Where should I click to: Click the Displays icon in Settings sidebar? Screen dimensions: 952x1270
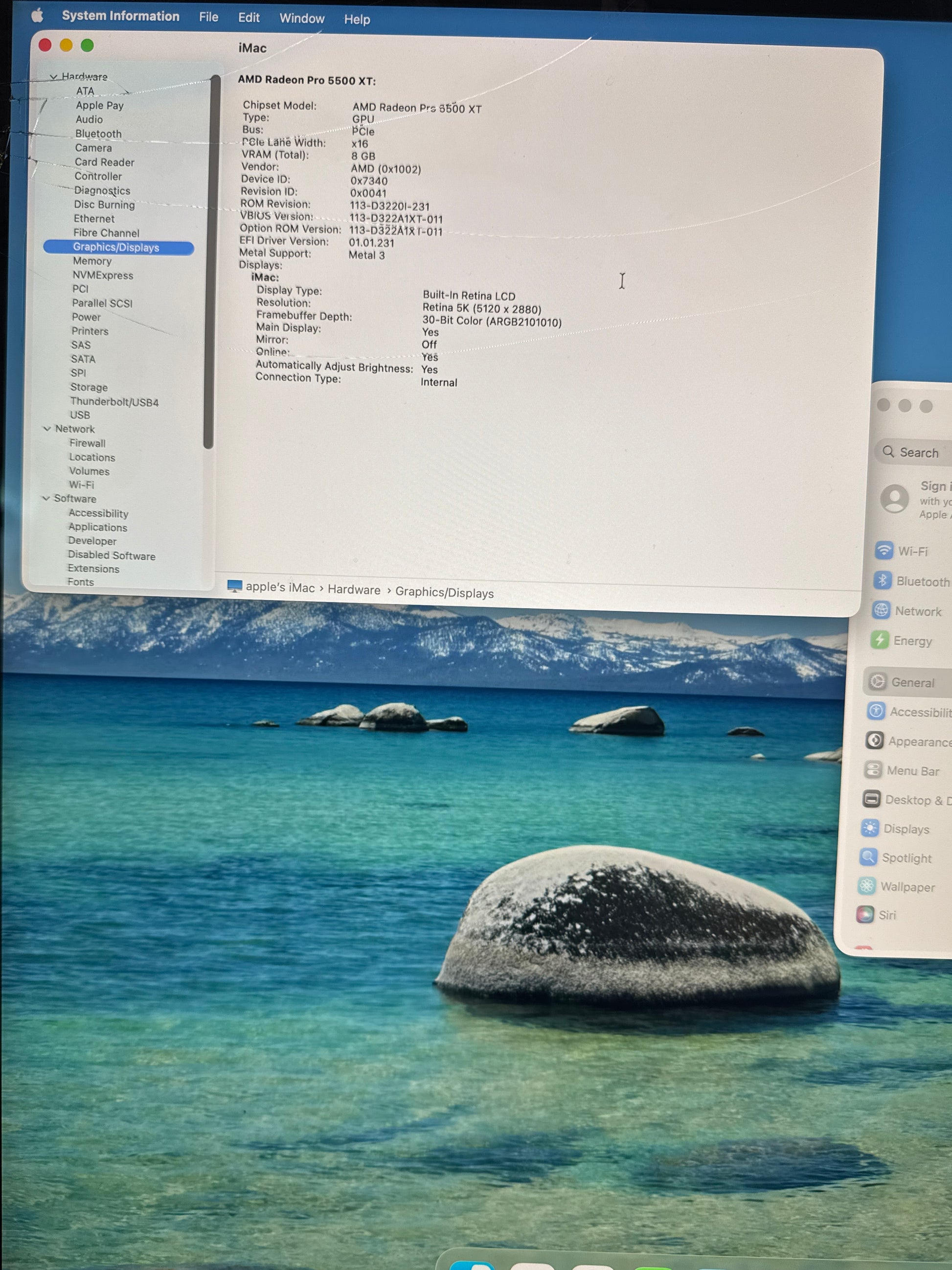(870, 828)
